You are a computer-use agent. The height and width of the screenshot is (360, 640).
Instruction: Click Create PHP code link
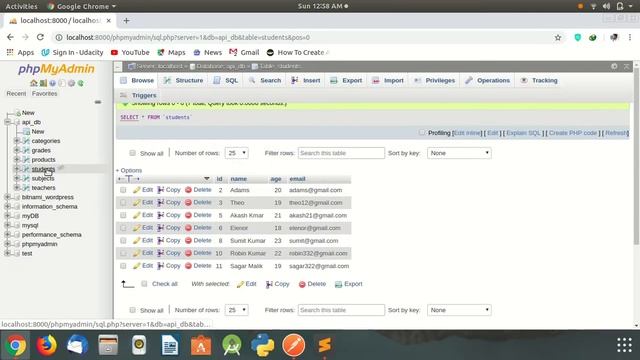(x=573, y=133)
